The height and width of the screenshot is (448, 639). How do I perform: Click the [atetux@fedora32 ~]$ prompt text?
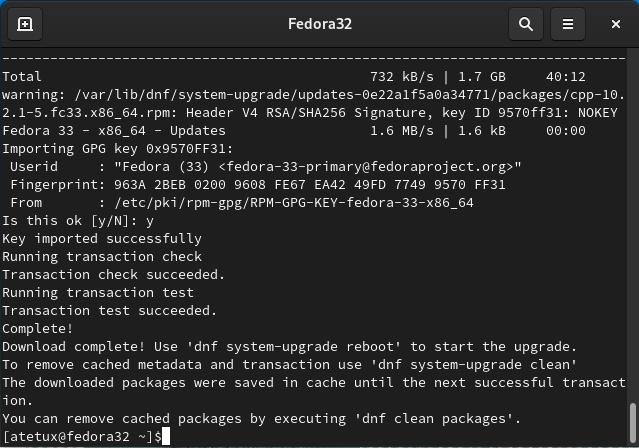[x=82, y=437]
